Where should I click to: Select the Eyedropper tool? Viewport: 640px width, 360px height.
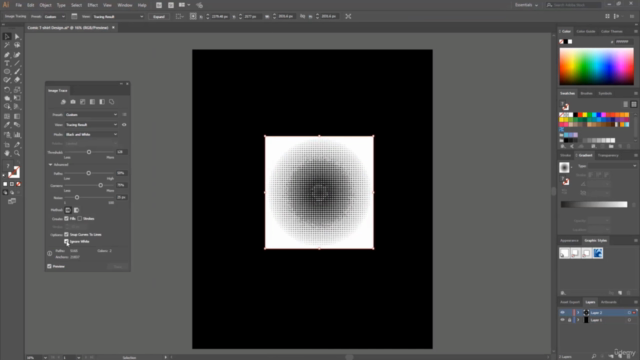7,125
